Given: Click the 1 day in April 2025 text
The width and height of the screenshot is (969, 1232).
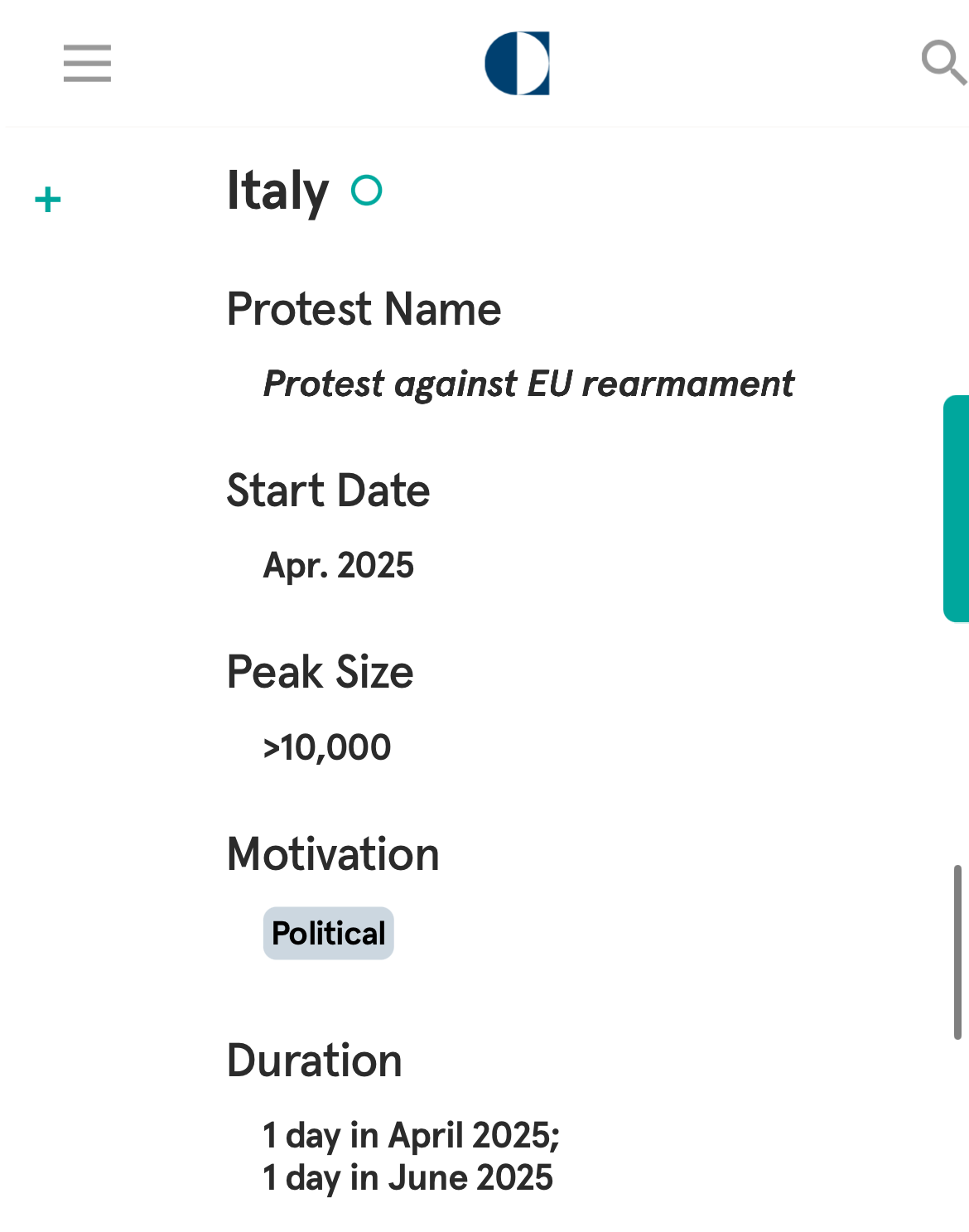Looking at the screenshot, I should click(x=412, y=1135).
